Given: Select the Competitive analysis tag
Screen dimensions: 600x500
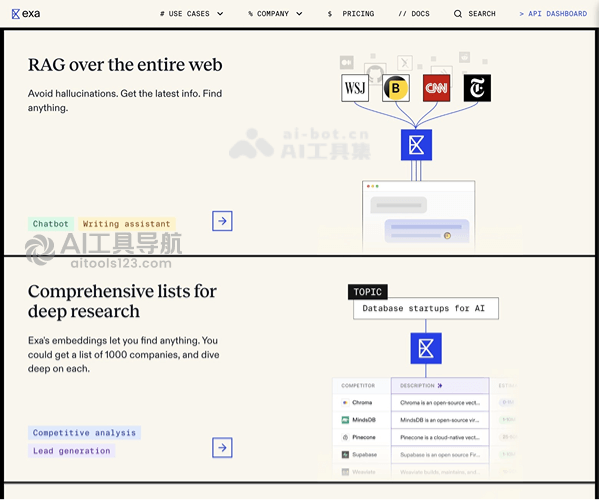Looking at the screenshot, I should [84, 433].
